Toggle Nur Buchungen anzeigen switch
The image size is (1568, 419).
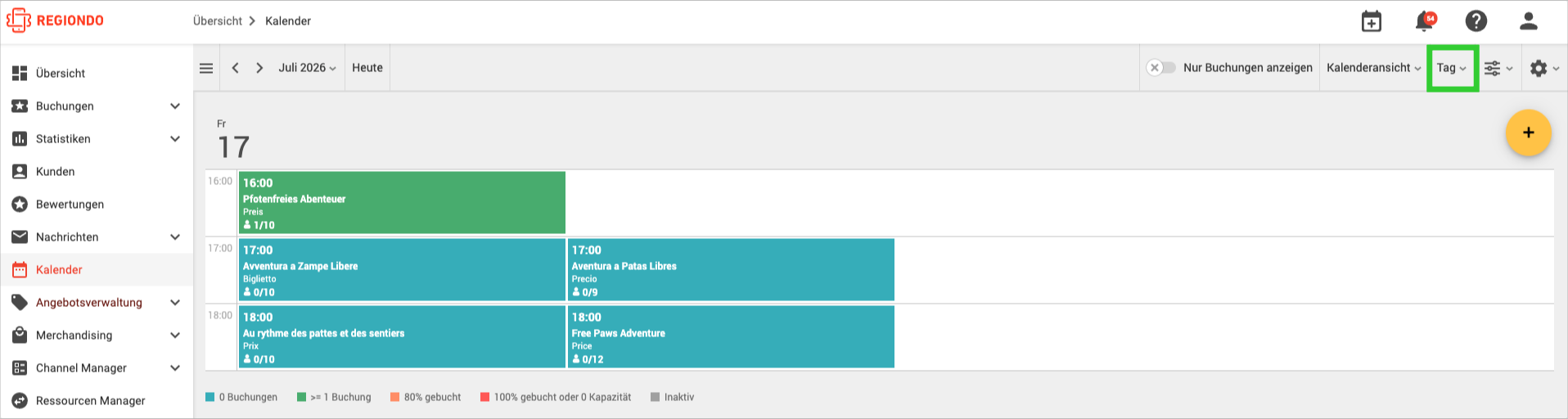1160,68
